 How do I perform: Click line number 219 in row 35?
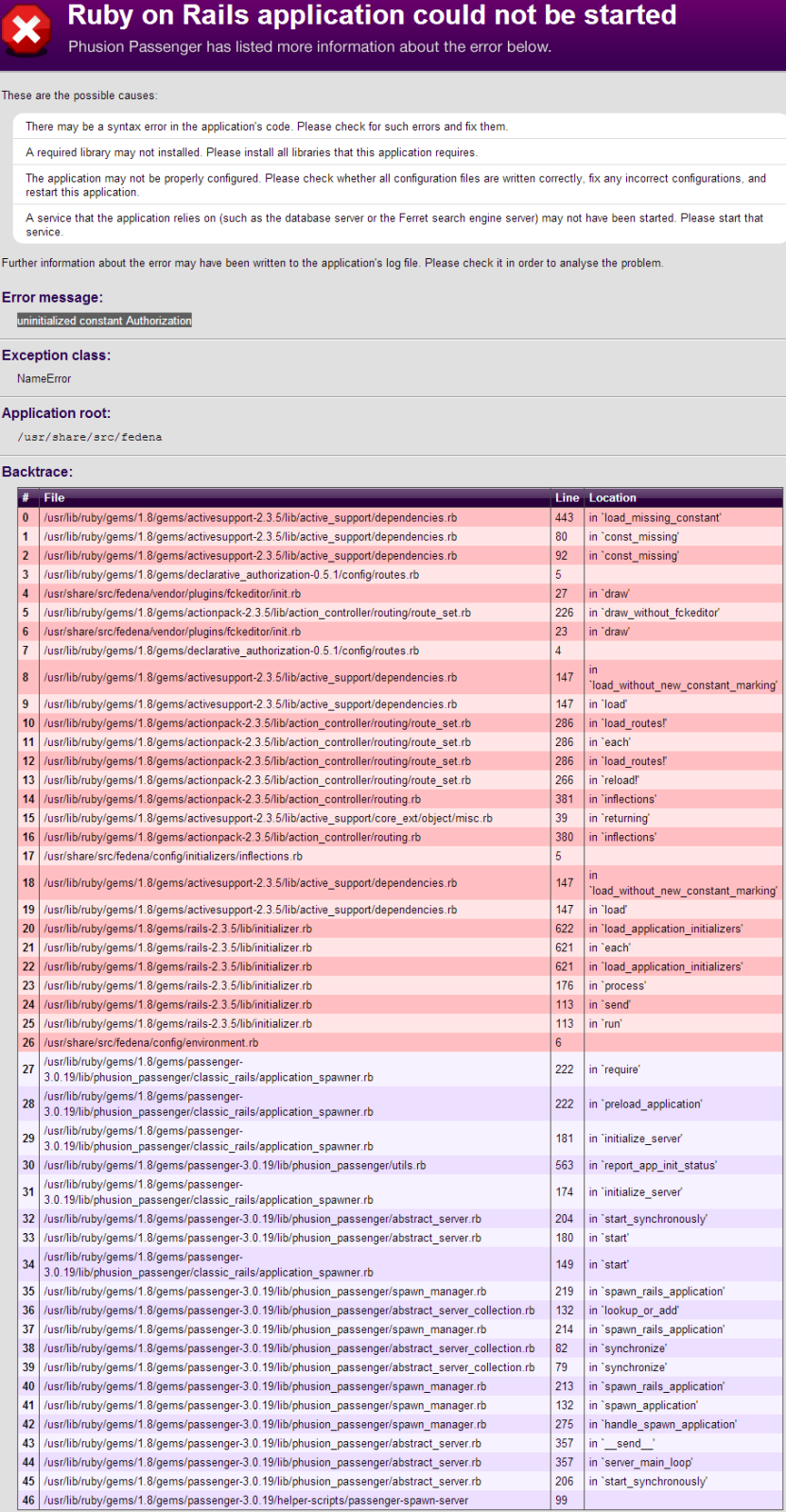coord(565,1292)
